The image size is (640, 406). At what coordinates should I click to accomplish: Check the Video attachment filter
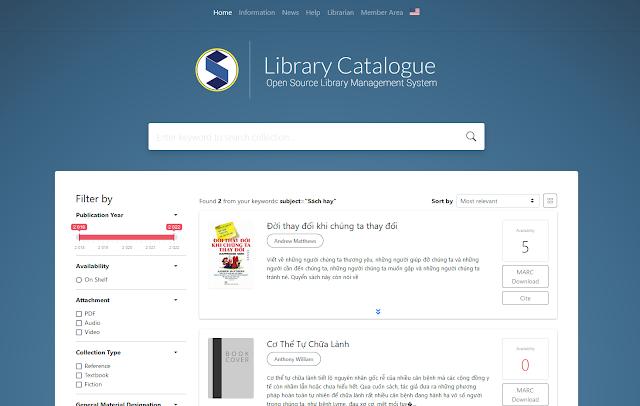click(79, 332)
